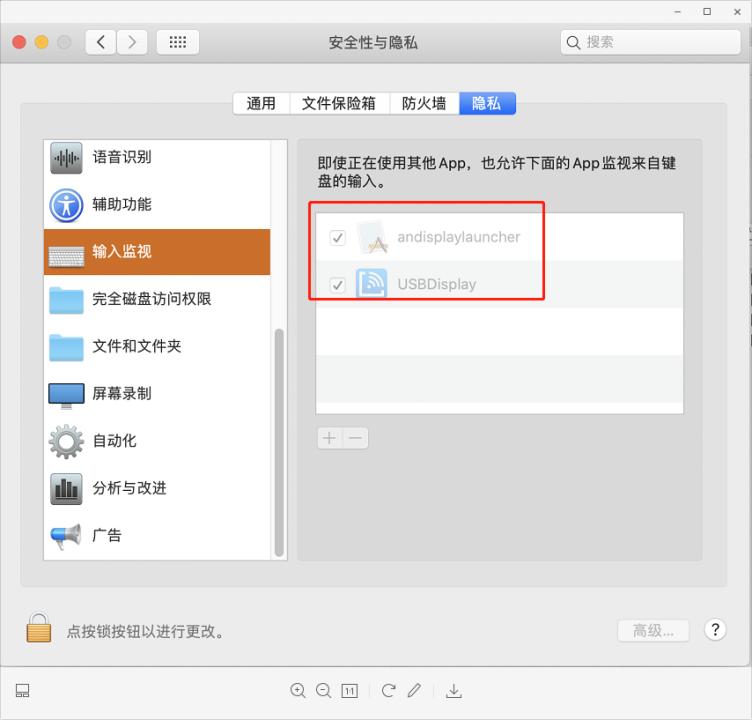Click the pencil edit icon
The width and height of the screenshot is (752, 720).
(414, 690)
